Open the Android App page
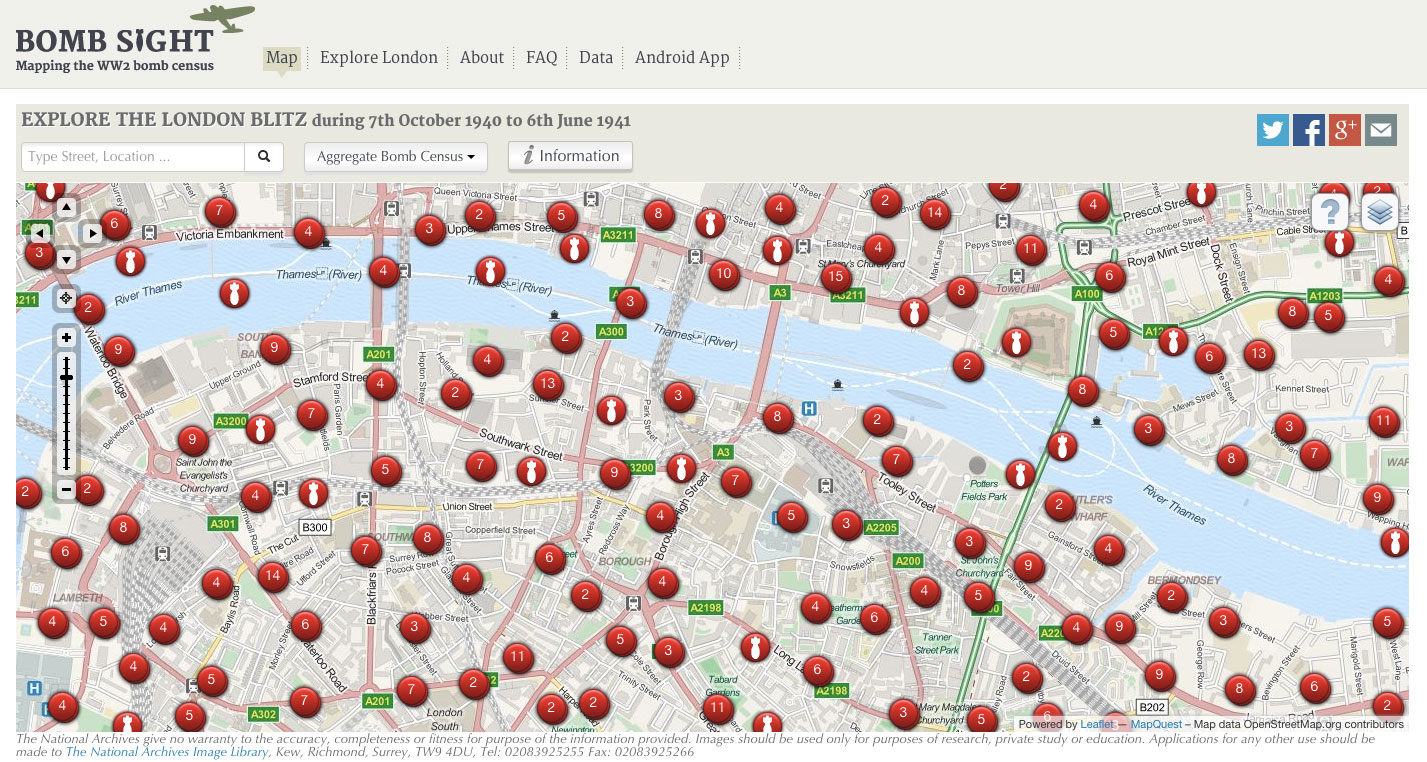The height and width of the screenshot is (762, 1427). tap(682, 58)
